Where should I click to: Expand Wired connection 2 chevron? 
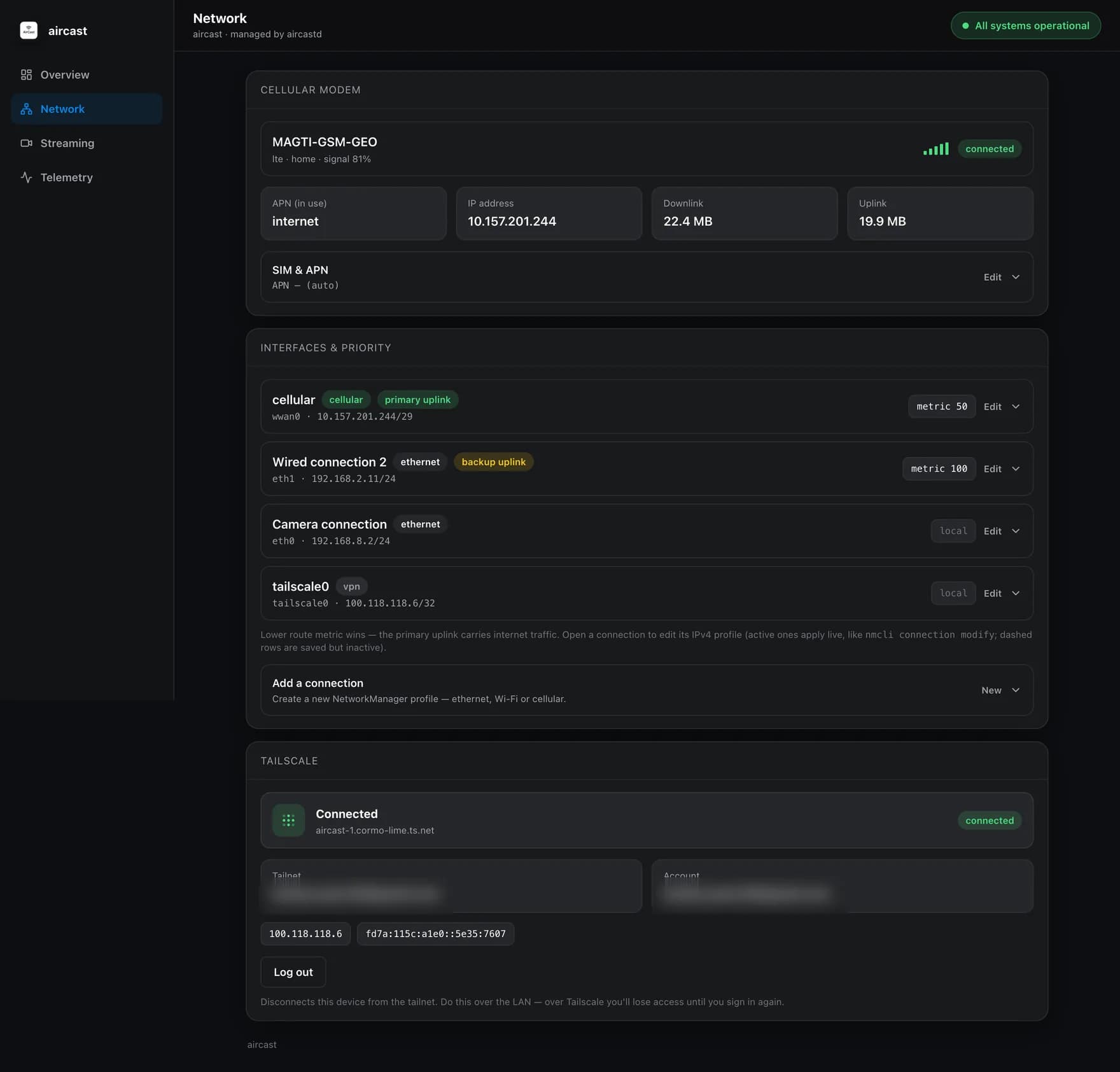pos(1016,469)
